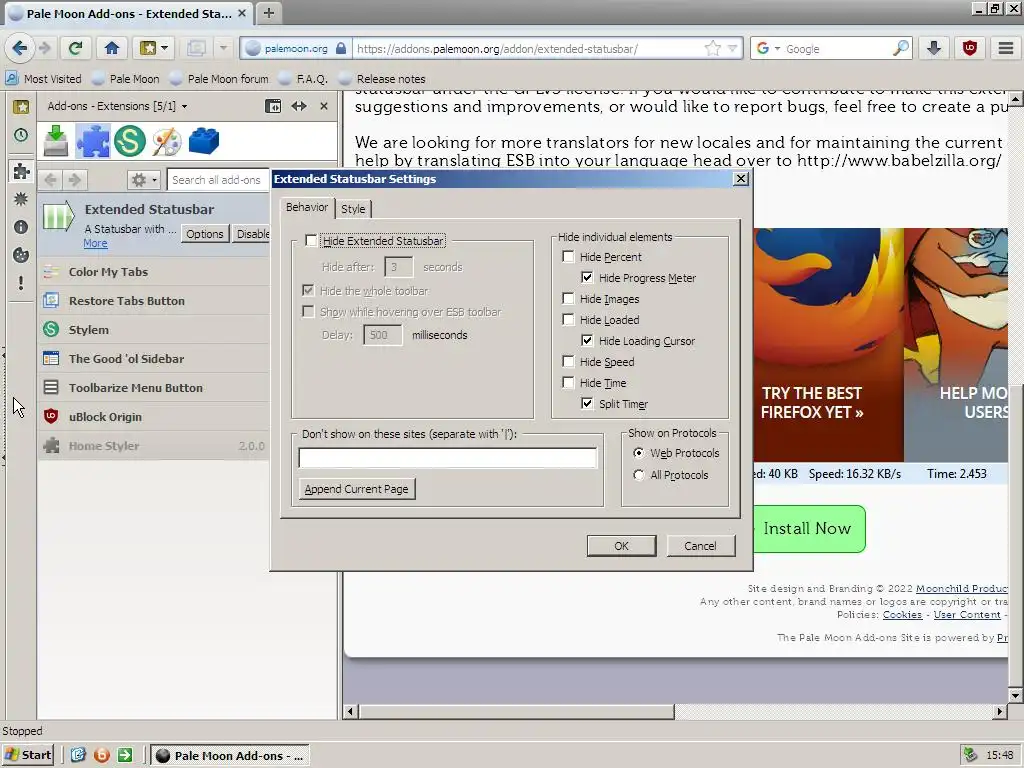Click the don't-show-on-these-sites text field
The width and height of the screenshot is (1024, 768).
(x=447, y=458)
